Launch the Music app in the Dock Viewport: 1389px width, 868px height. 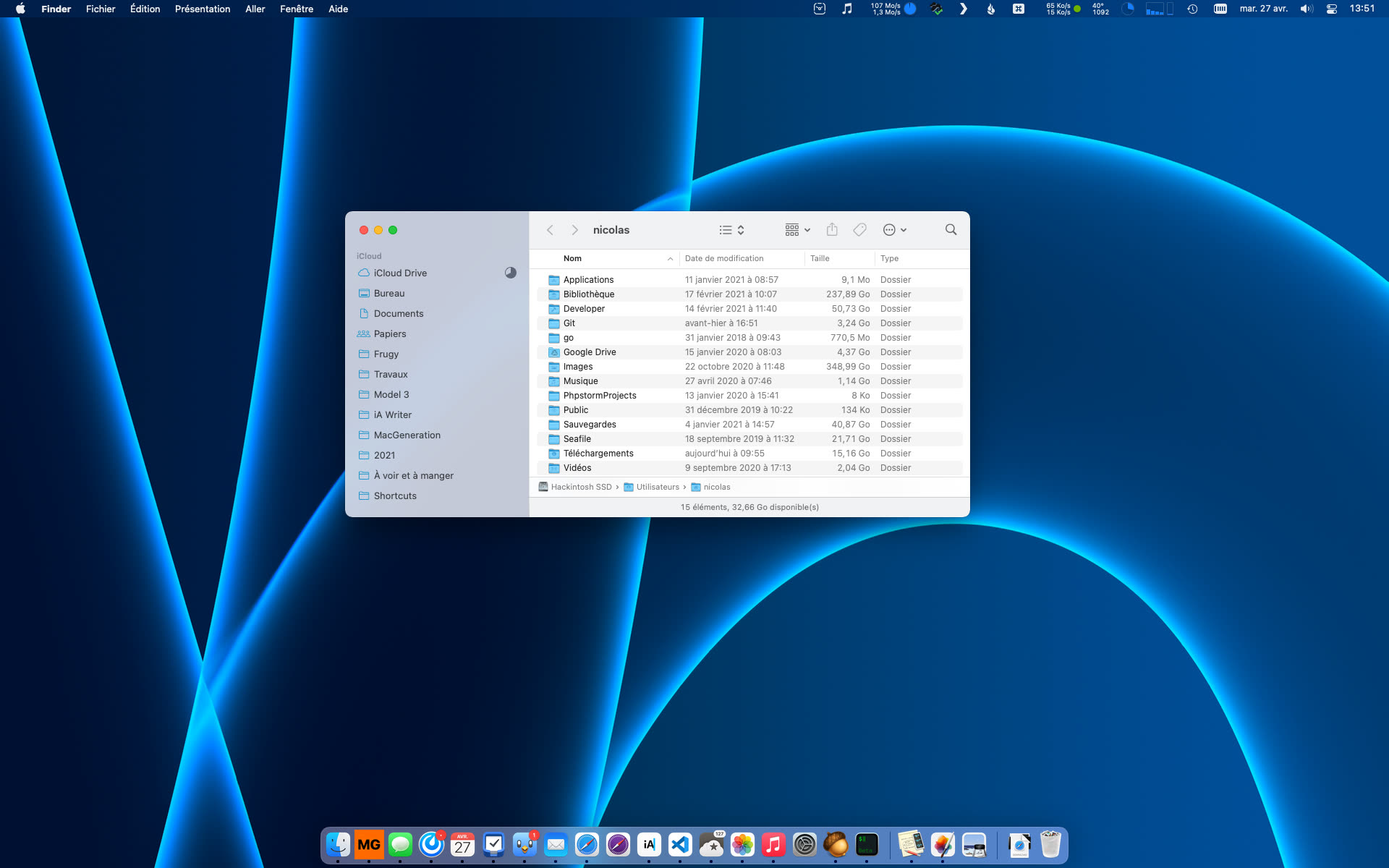773,844
